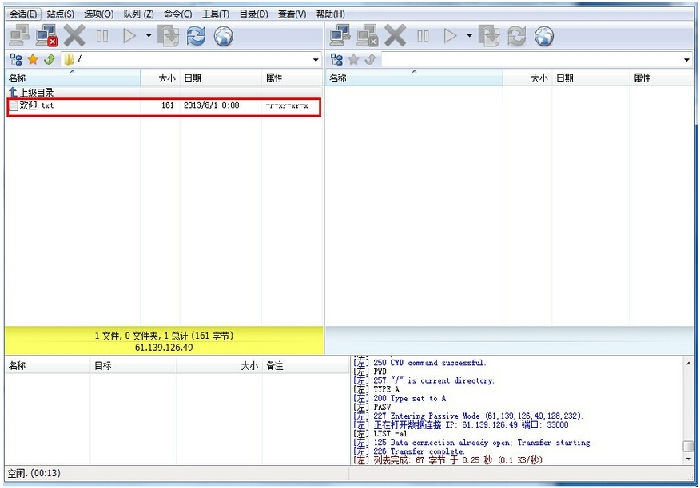Click the left pane folder tree icon
Viewport: 700px width, 488px height.
15,60
